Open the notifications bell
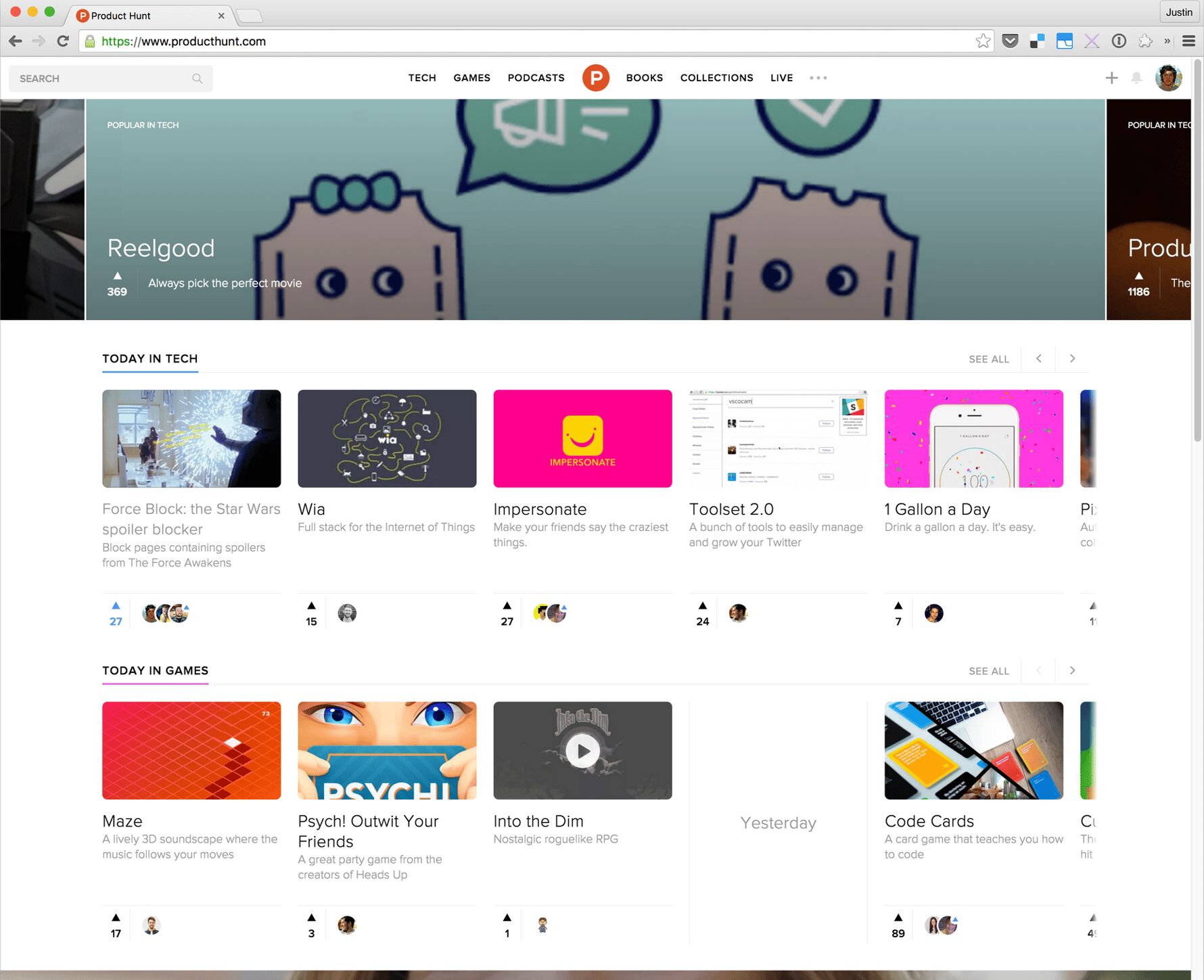The width and height of the screenshot is (1204, 980). click(1136, 78)
